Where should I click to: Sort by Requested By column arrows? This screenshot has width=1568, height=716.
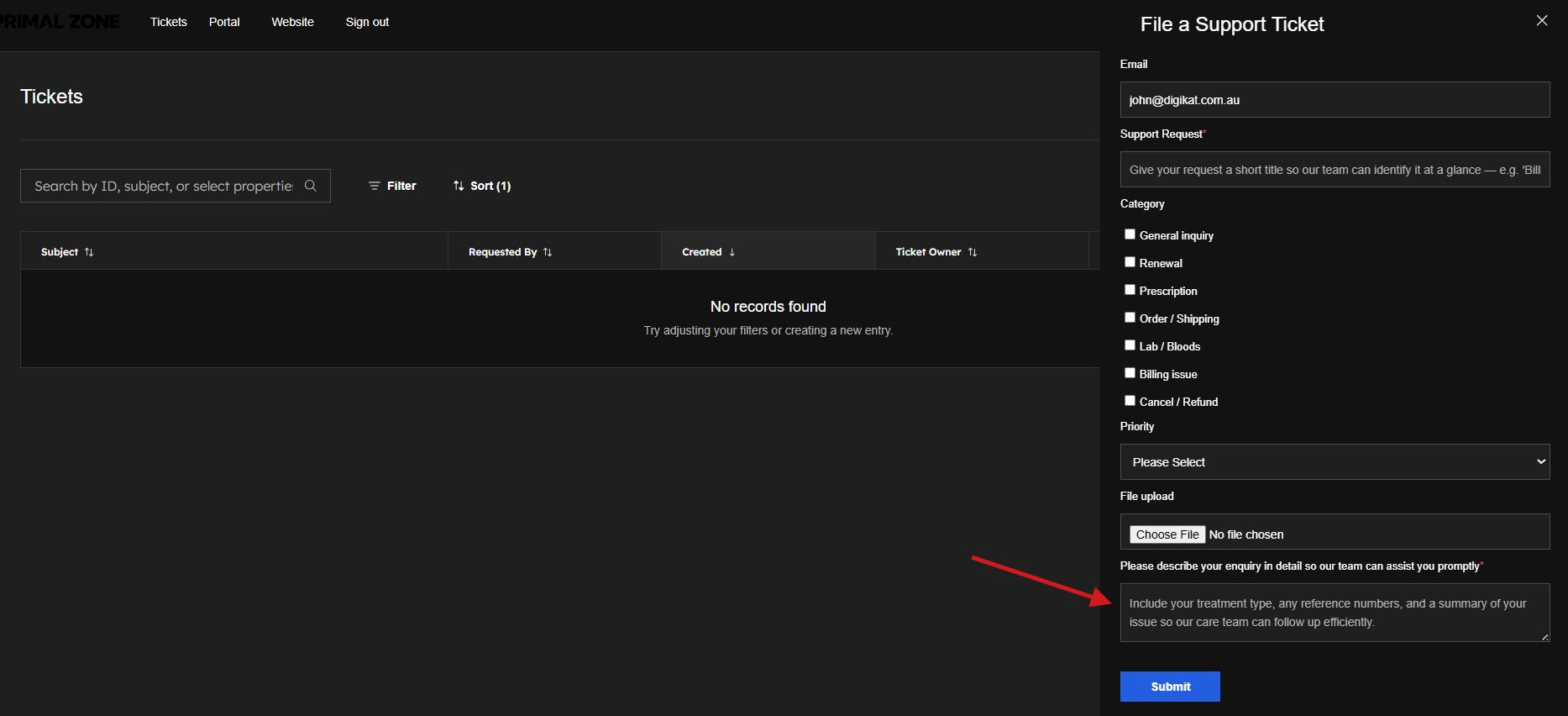(548, 252)
